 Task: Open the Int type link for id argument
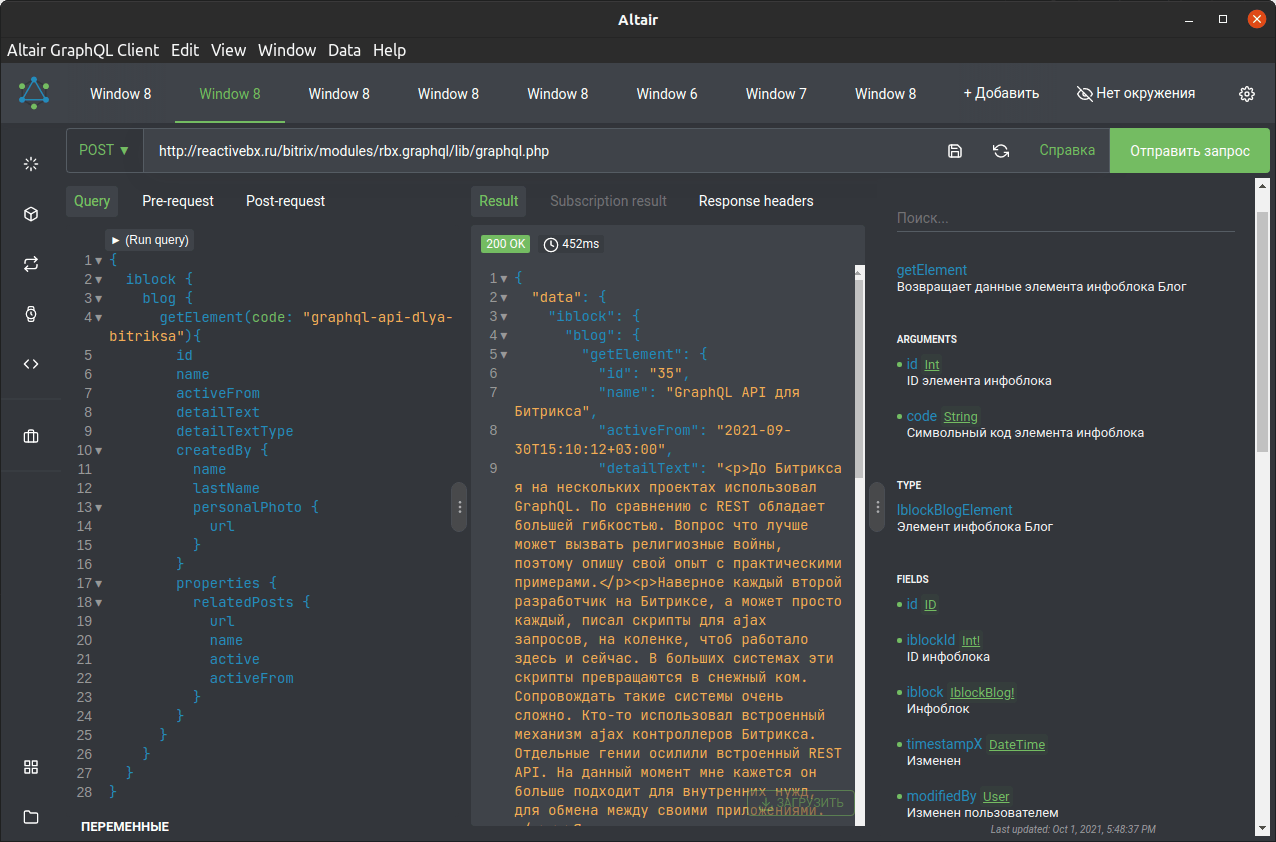click(932, 365)
